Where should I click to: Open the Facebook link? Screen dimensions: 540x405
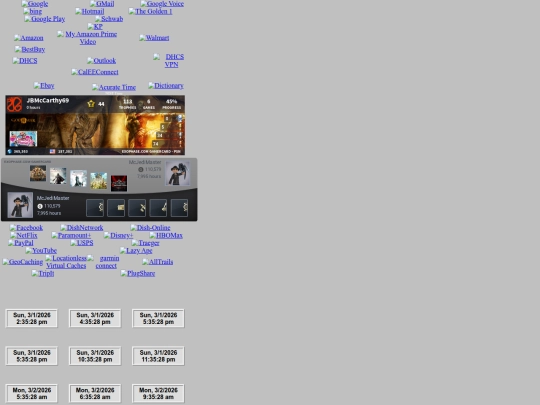27,228
